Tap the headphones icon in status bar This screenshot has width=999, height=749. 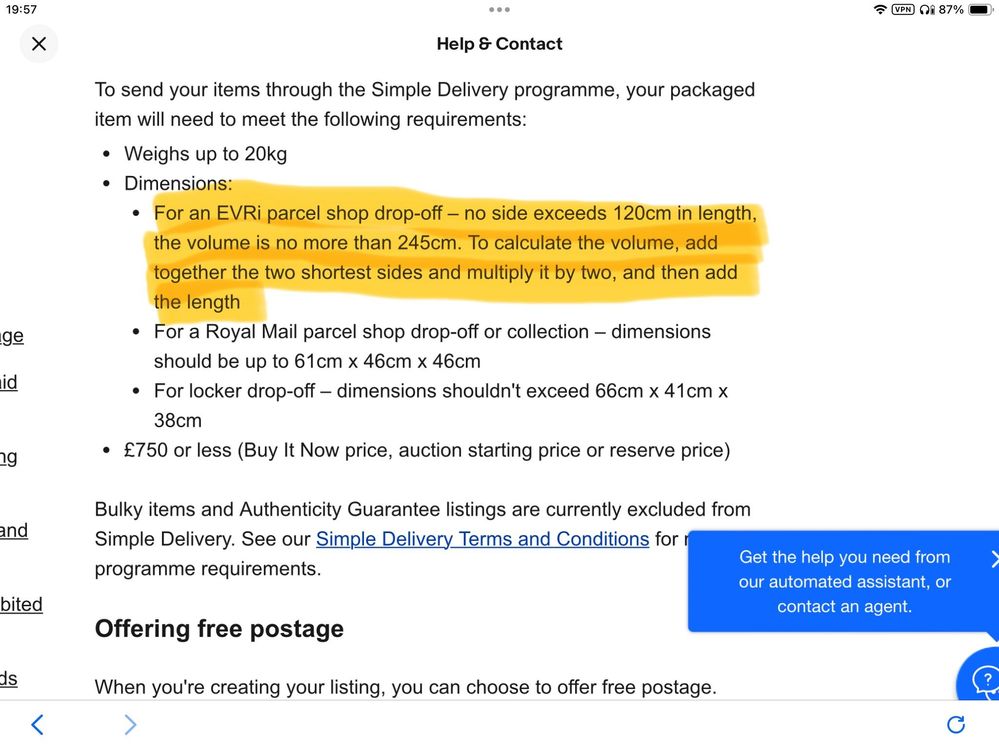[x=927, y=10]
